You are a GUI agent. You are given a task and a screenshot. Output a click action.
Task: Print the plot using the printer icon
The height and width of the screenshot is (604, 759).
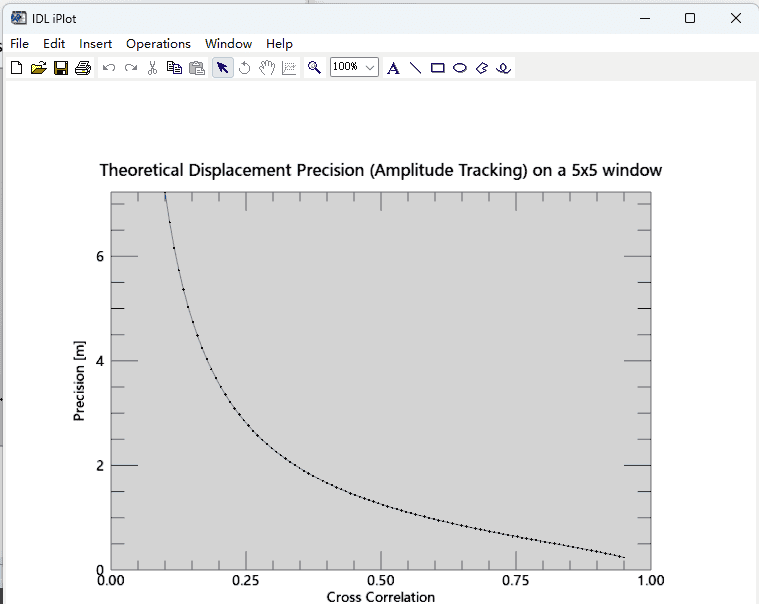83,68
